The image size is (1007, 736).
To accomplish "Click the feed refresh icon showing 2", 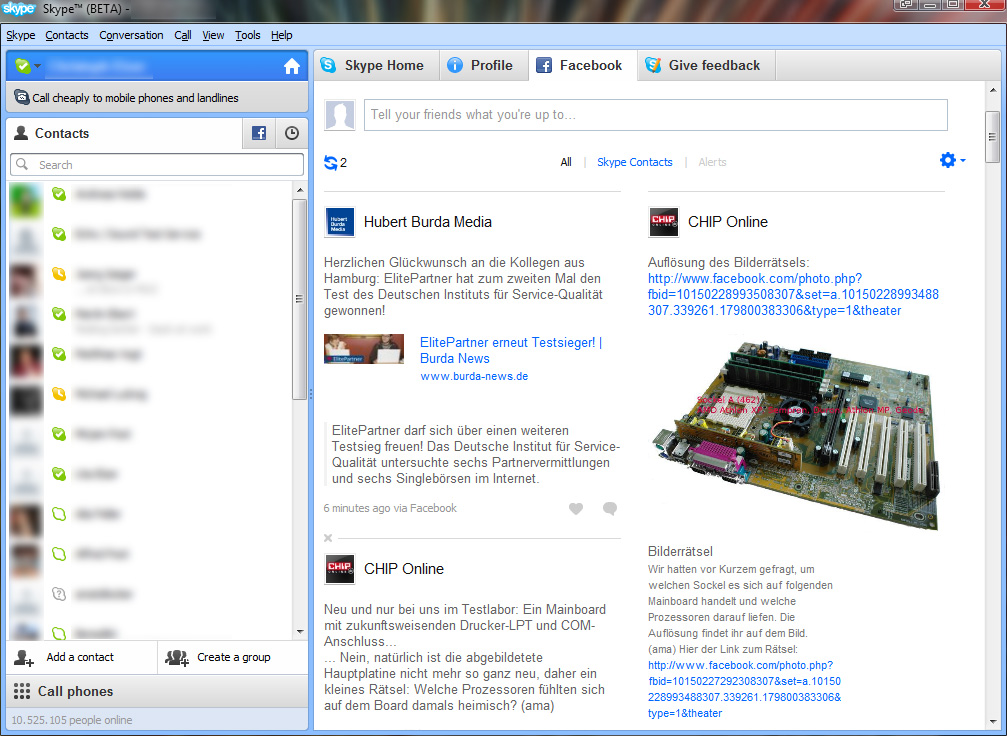I will coord(331,162).
